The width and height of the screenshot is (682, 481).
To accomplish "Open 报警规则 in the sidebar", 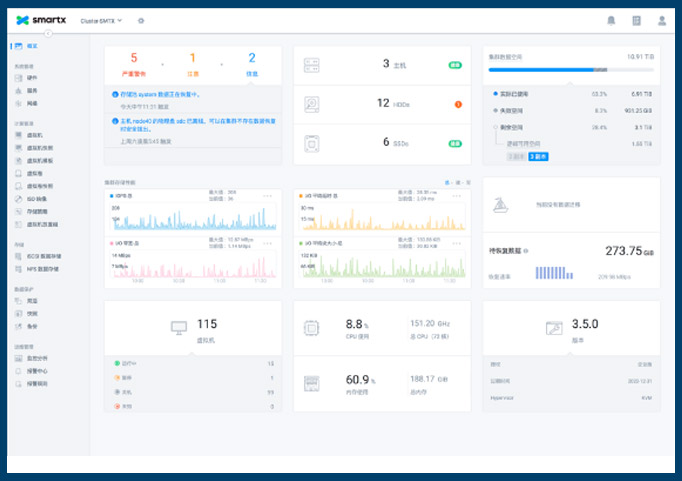I will (x=37, y=384).
